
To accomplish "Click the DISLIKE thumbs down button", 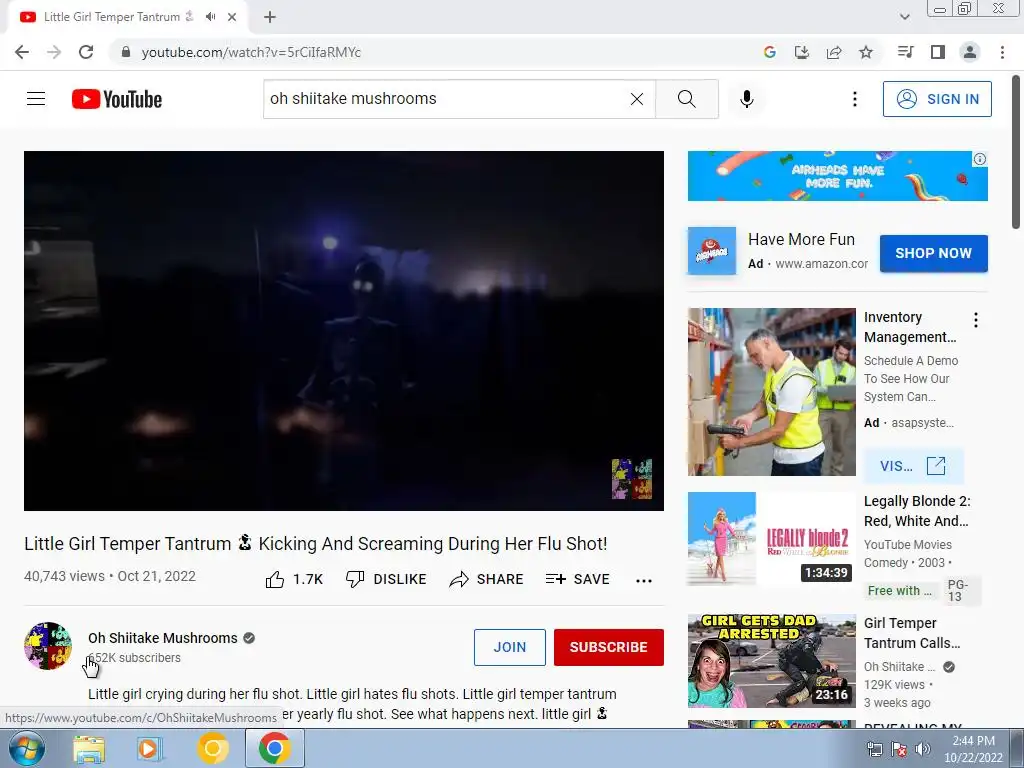I will [386, 579].
